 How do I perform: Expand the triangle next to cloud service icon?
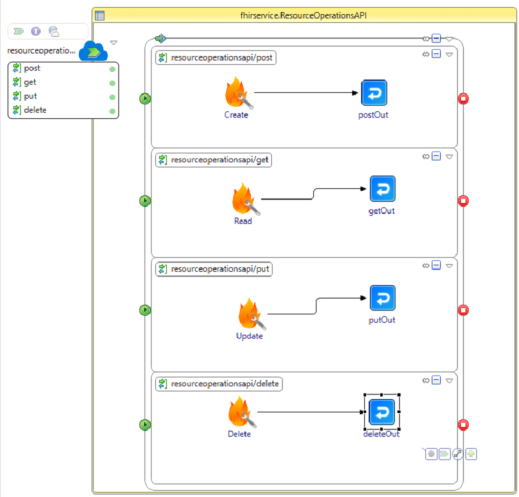pos(114,43)
